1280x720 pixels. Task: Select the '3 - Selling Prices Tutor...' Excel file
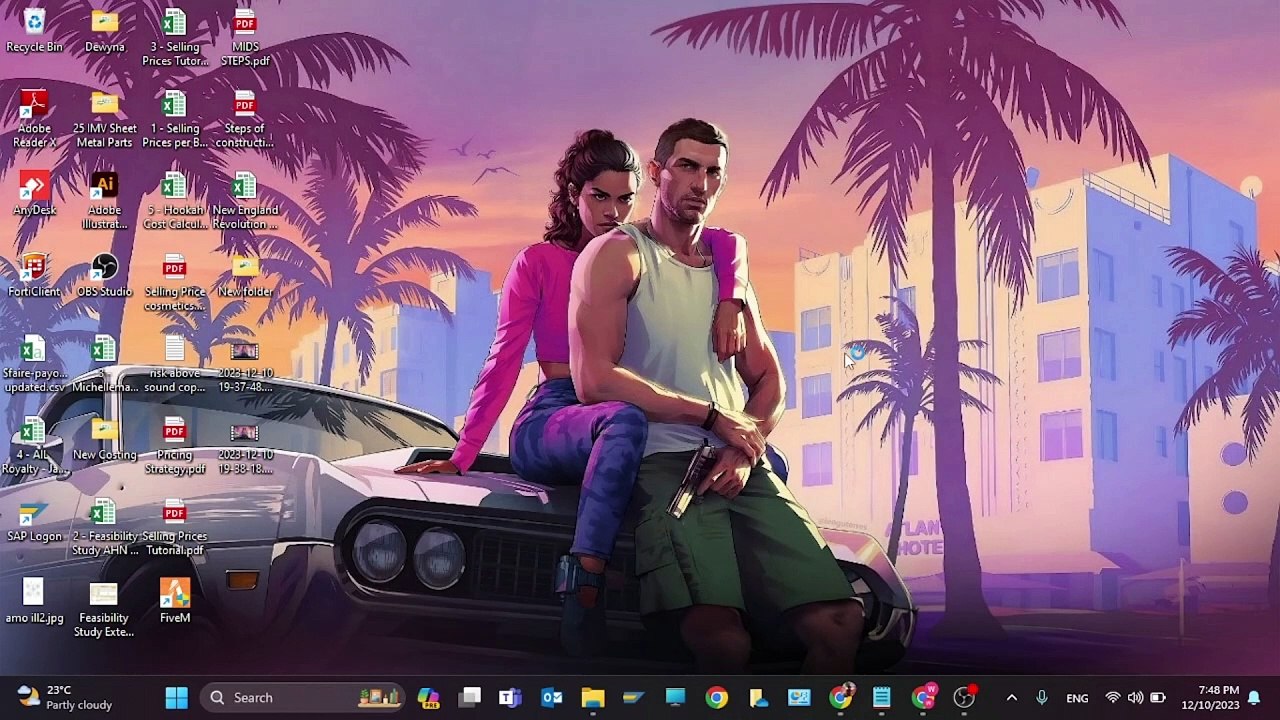click(175, 38)
